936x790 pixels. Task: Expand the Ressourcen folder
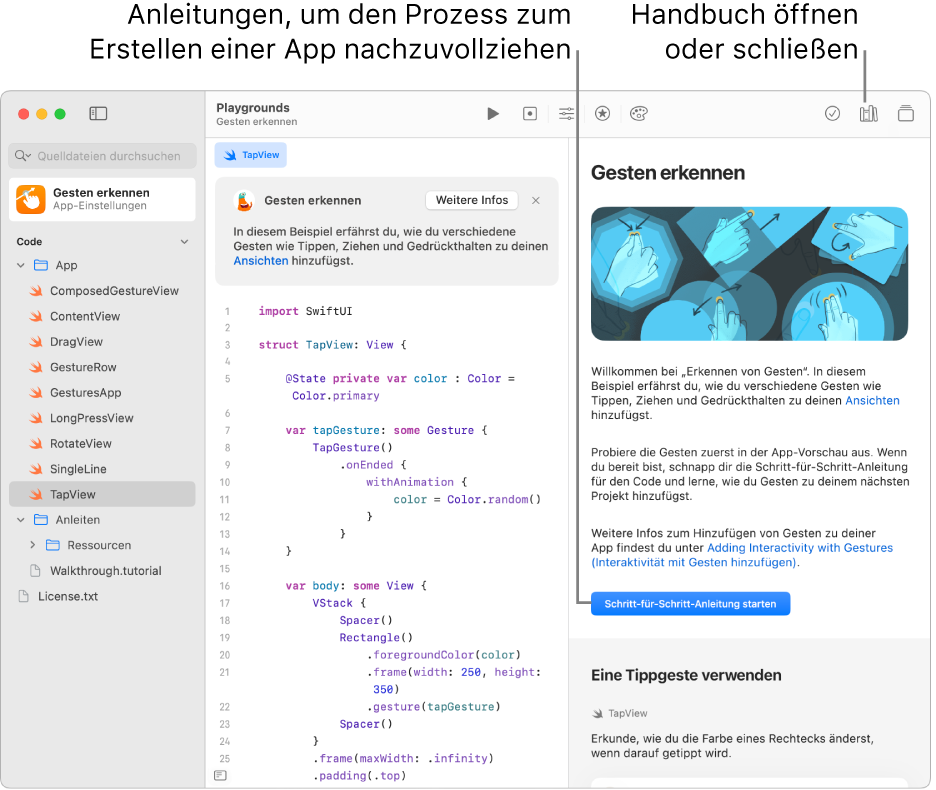pyautogui.click(x=33, y=545)
